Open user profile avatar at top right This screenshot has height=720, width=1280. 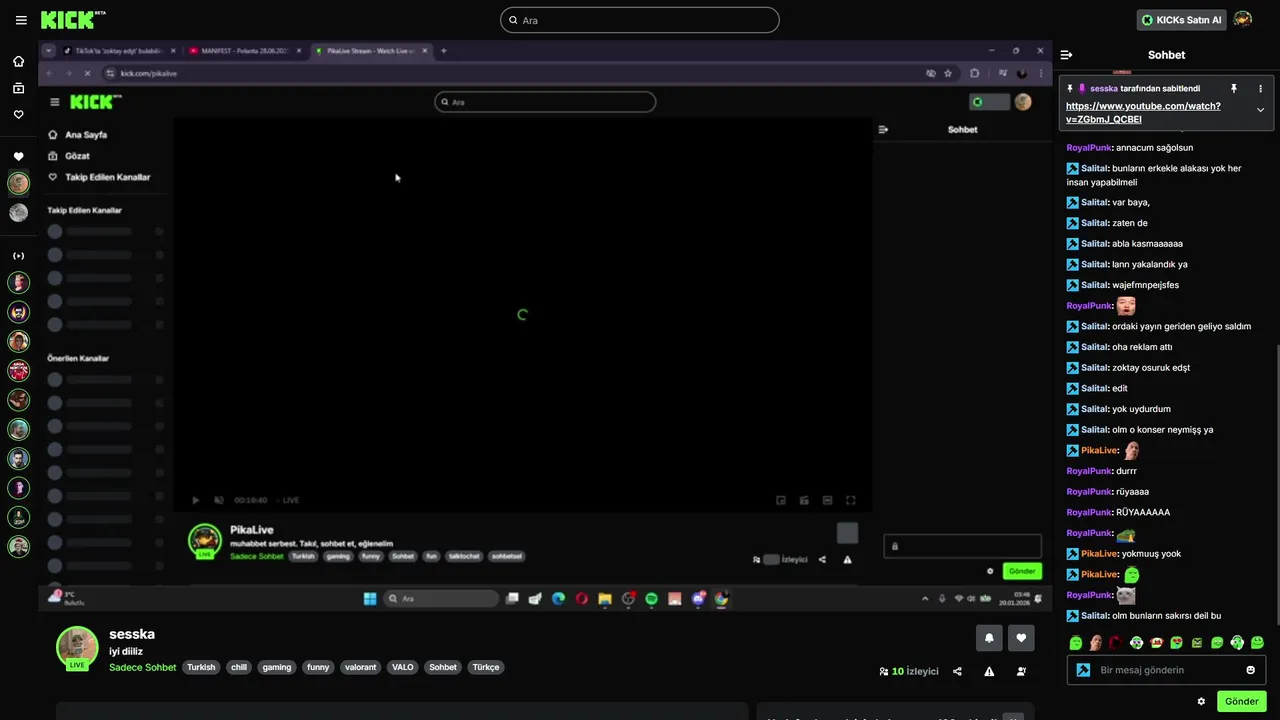tap(1243, 20)
